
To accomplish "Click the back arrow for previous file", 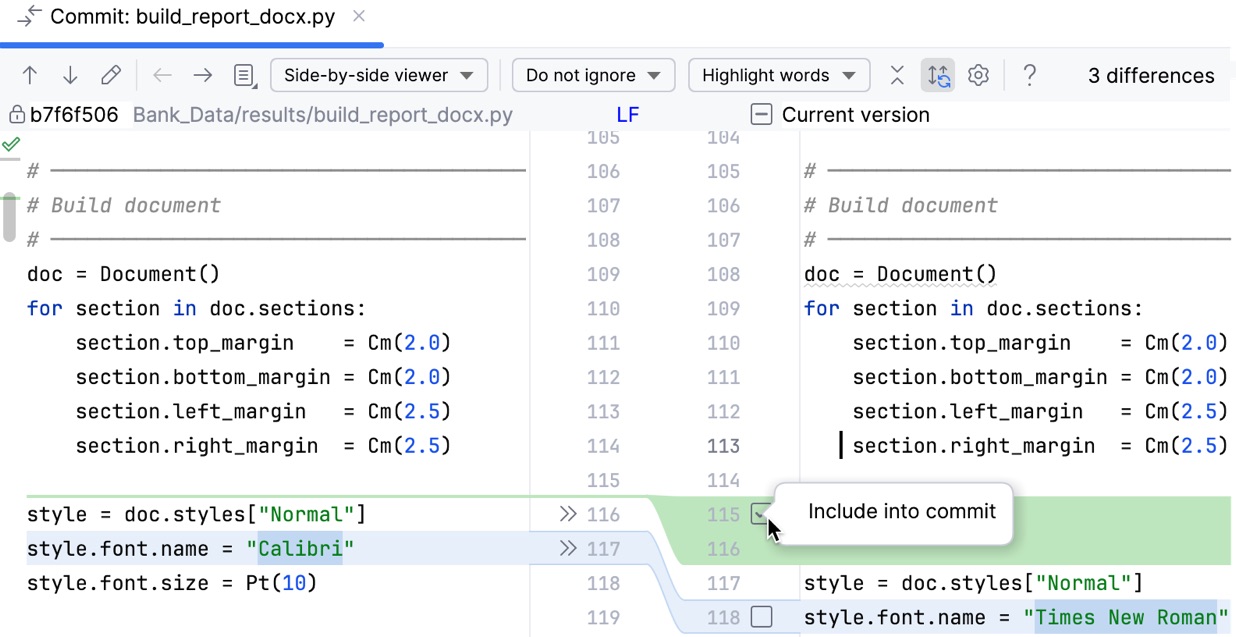I will [162, 75].
